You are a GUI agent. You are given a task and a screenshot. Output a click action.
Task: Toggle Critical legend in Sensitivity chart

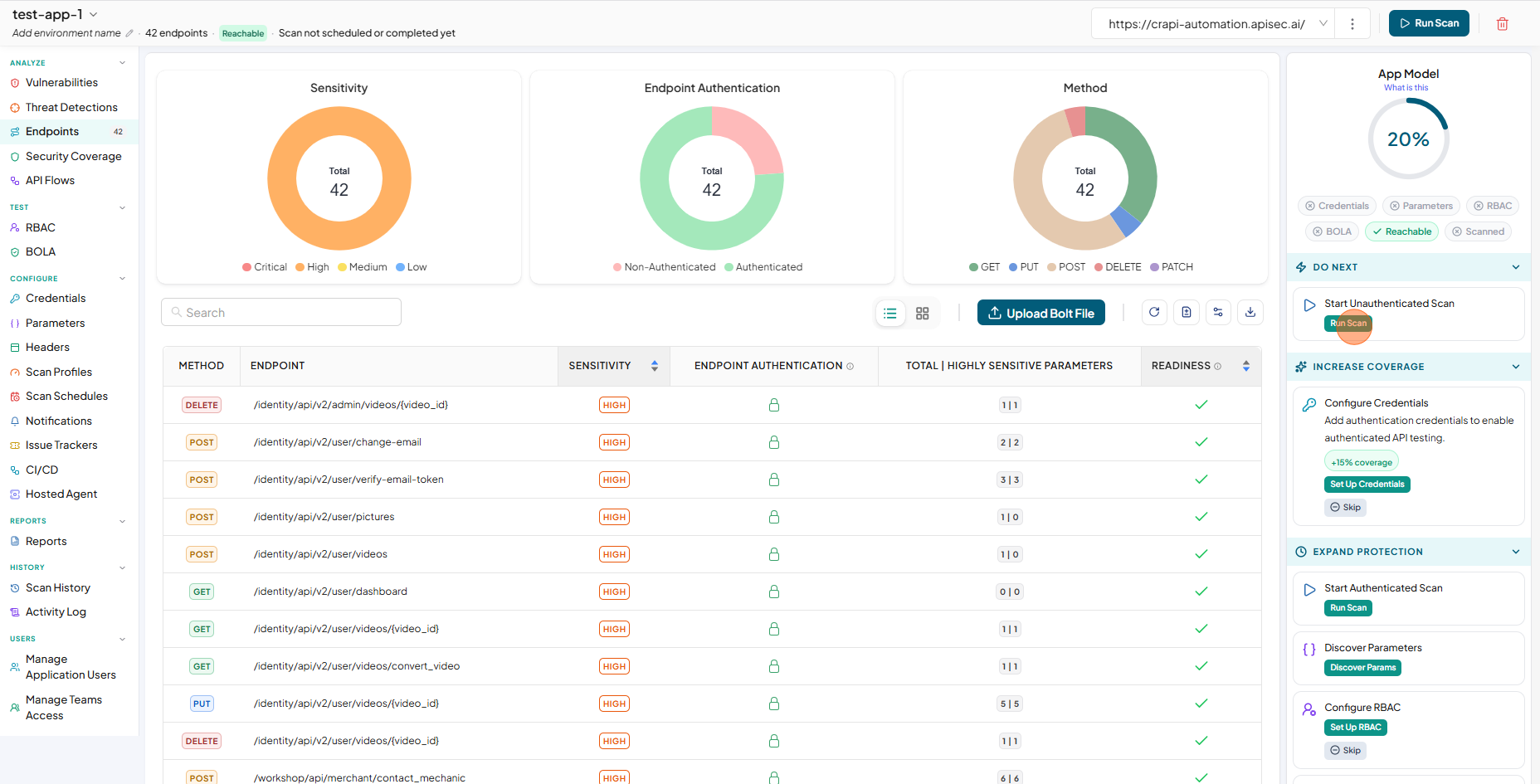tap(265, 267)
